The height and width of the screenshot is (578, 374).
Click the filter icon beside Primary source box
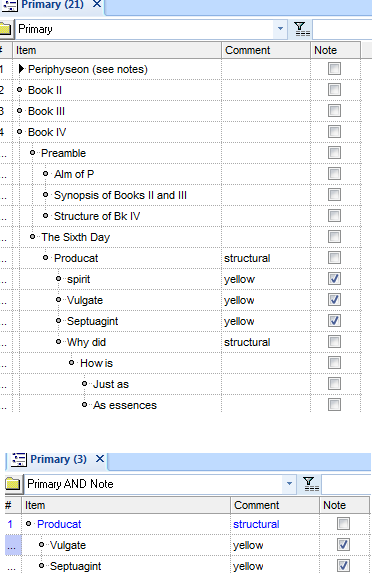302,29
